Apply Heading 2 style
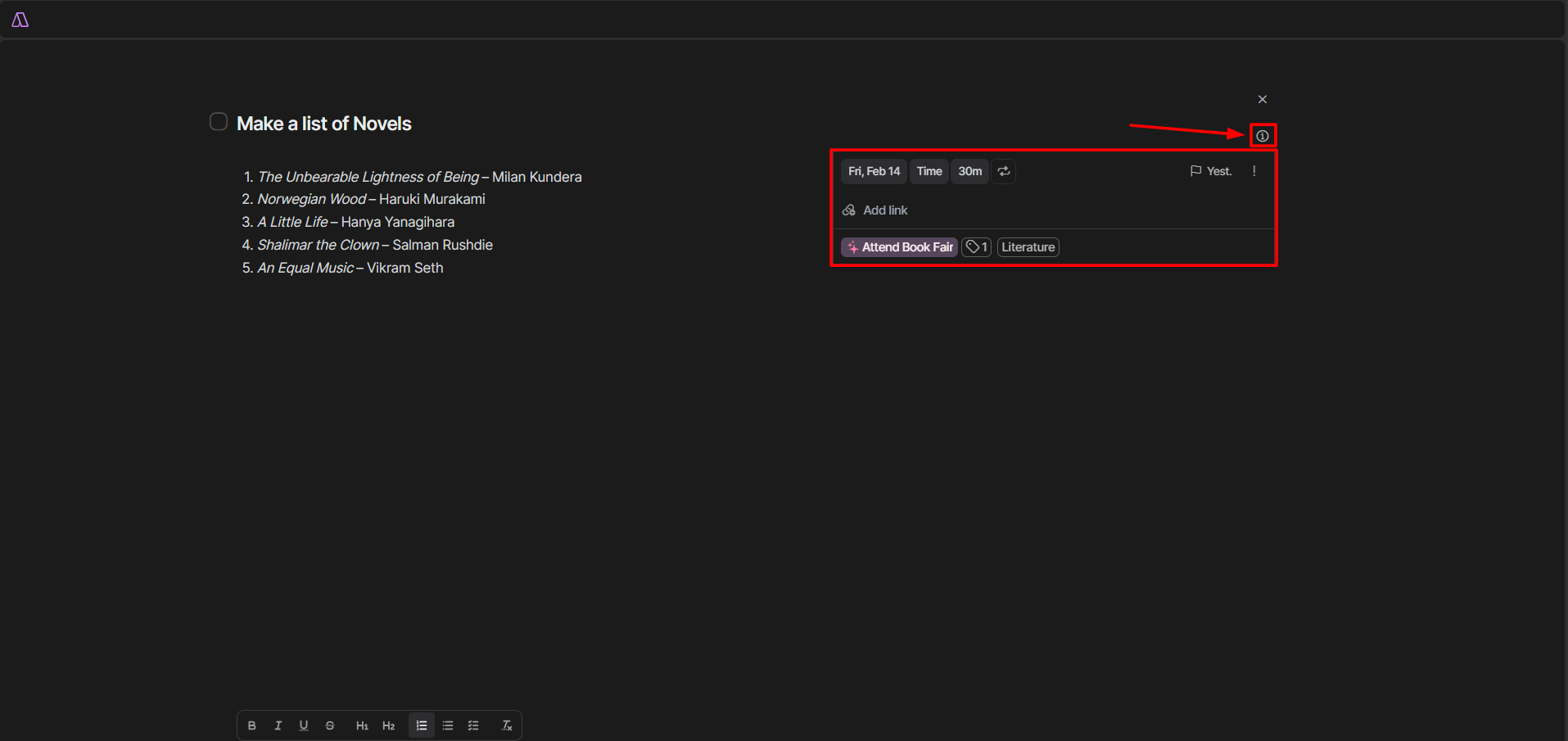This screenshot has height=741, width=1568. [388, 725]
